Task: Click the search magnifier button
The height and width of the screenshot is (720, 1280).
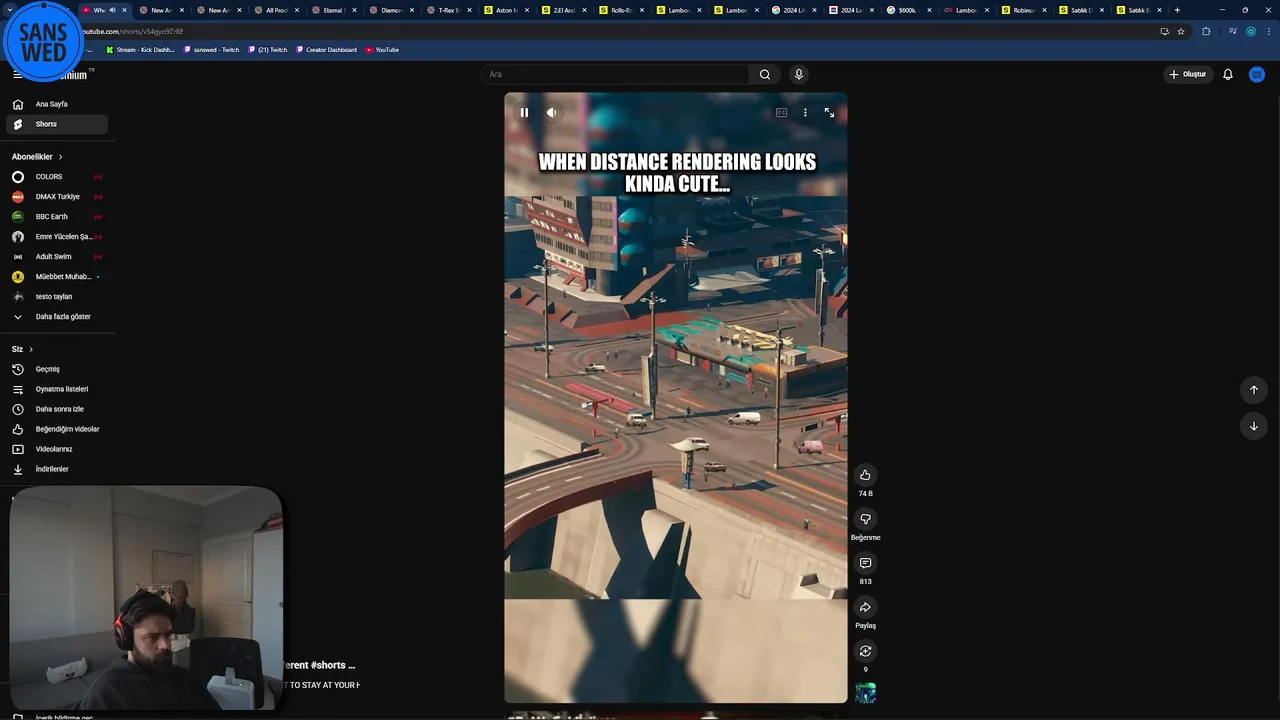Action: click(765, 74)
